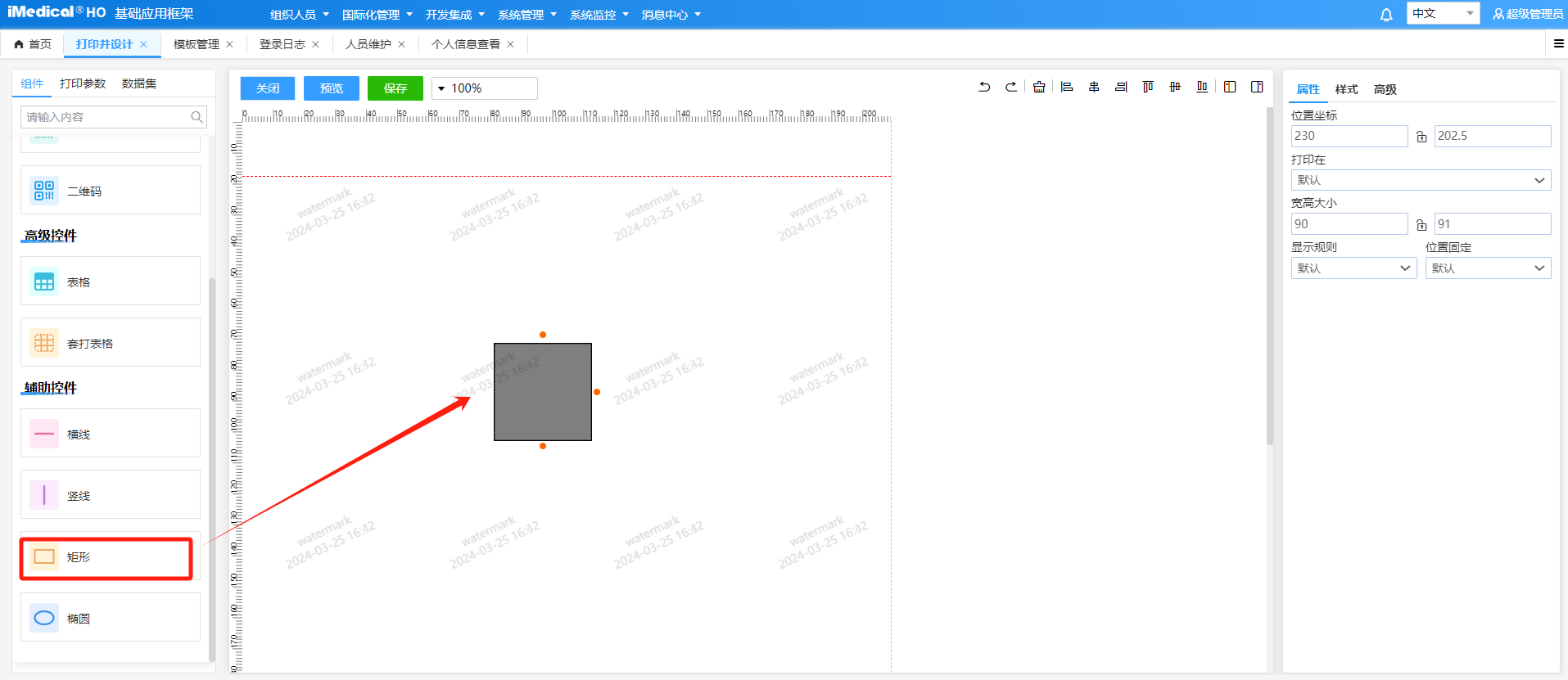Toggle the position coordinates lock
Image resolution: width=1568 pixels, height=680 pixels.
point(1421,137)
